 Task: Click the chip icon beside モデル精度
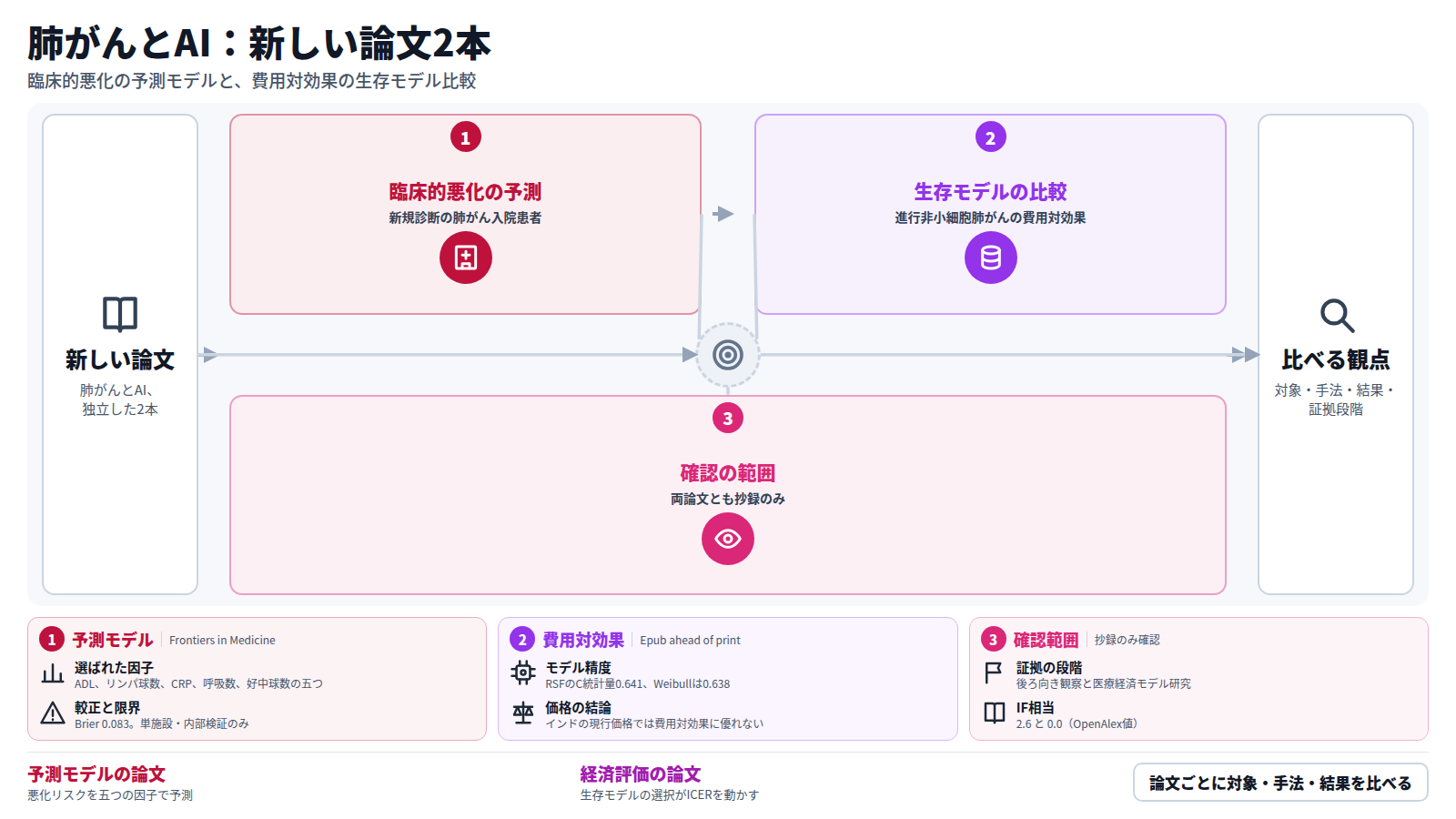coord(523,673)
